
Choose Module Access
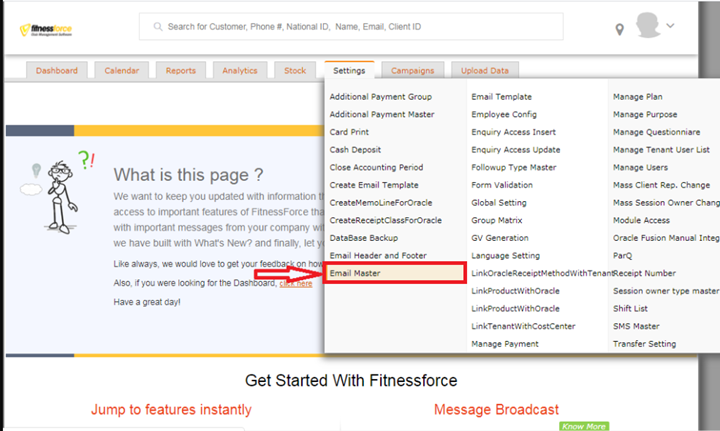641,220
